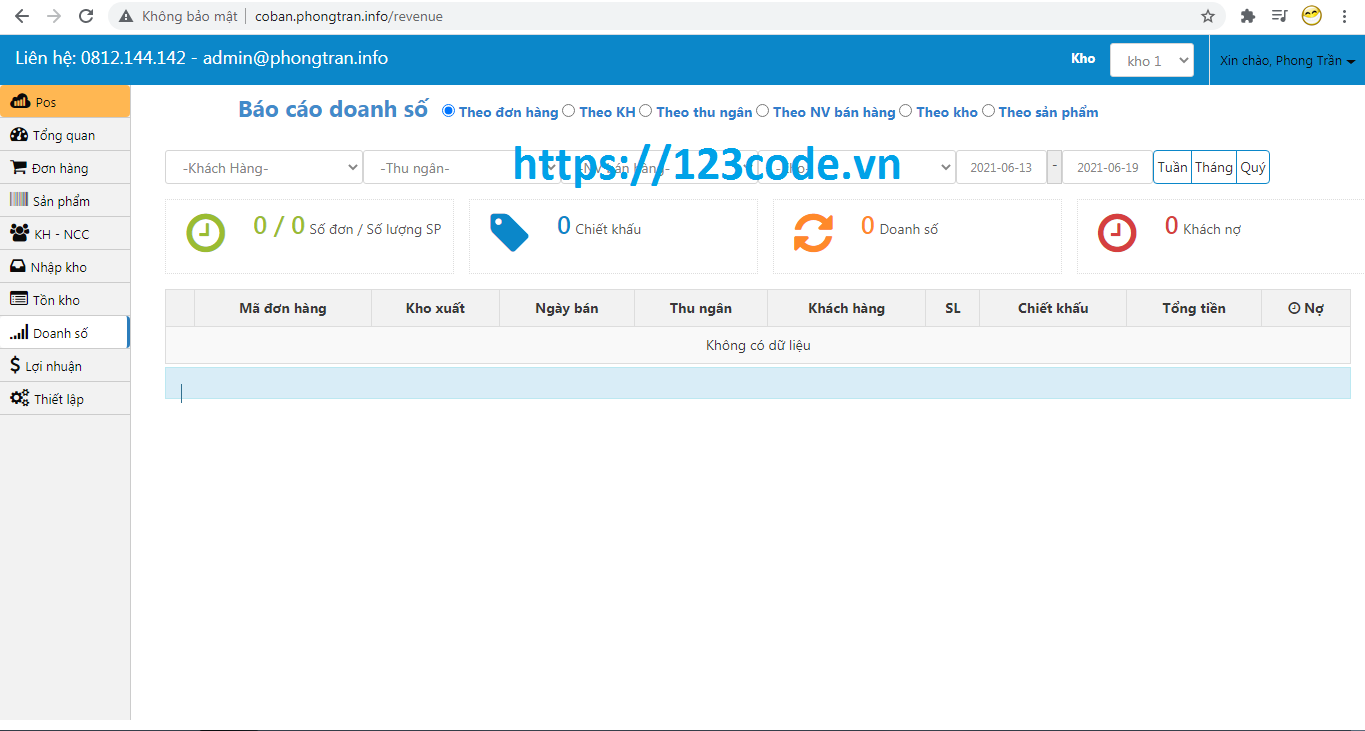Click the Nợ column header
The width and height of the screenshot is (1365, 731).
[x=1306, y=308]
